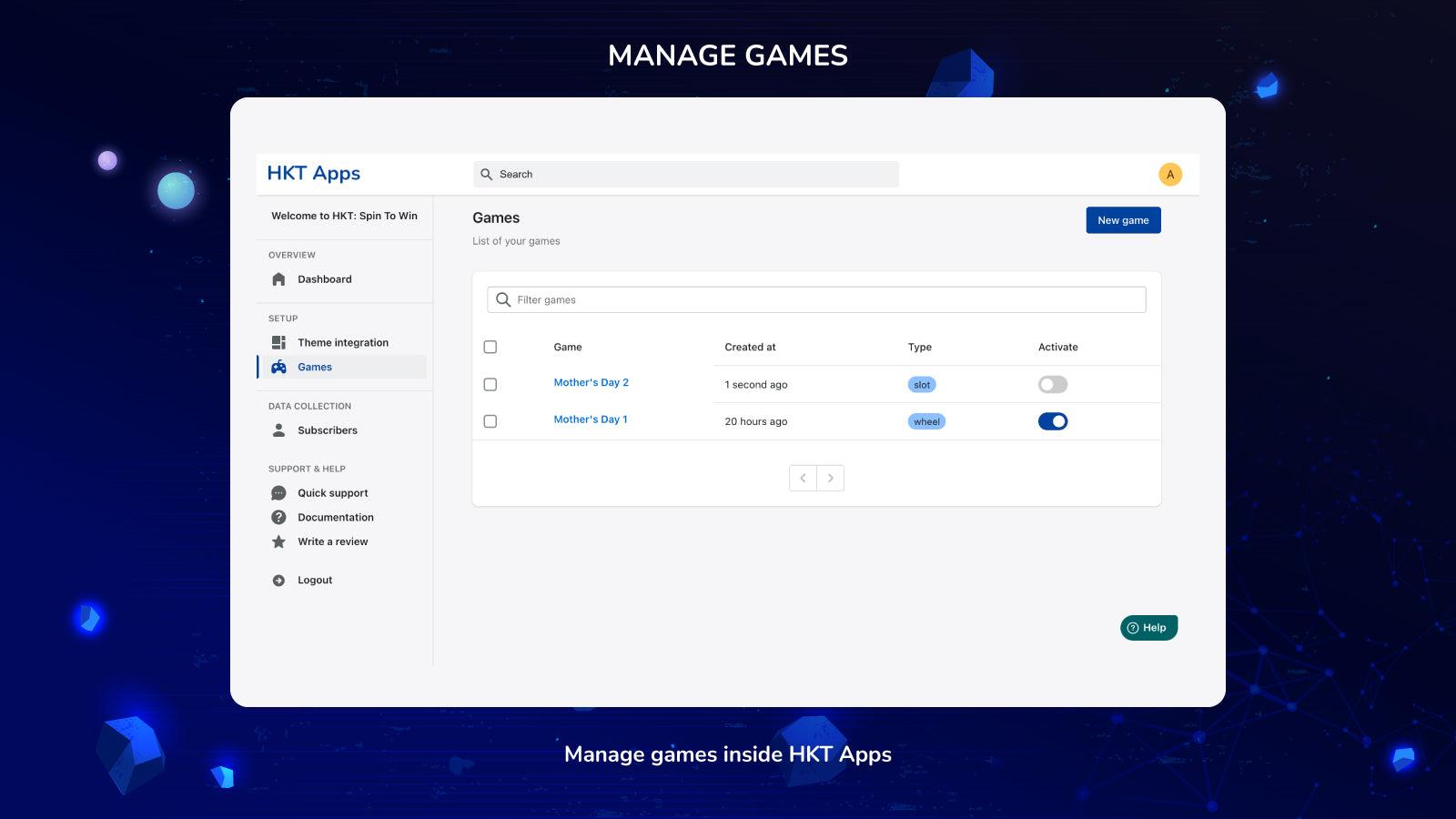Click the New game button

tap(1123, 219)
